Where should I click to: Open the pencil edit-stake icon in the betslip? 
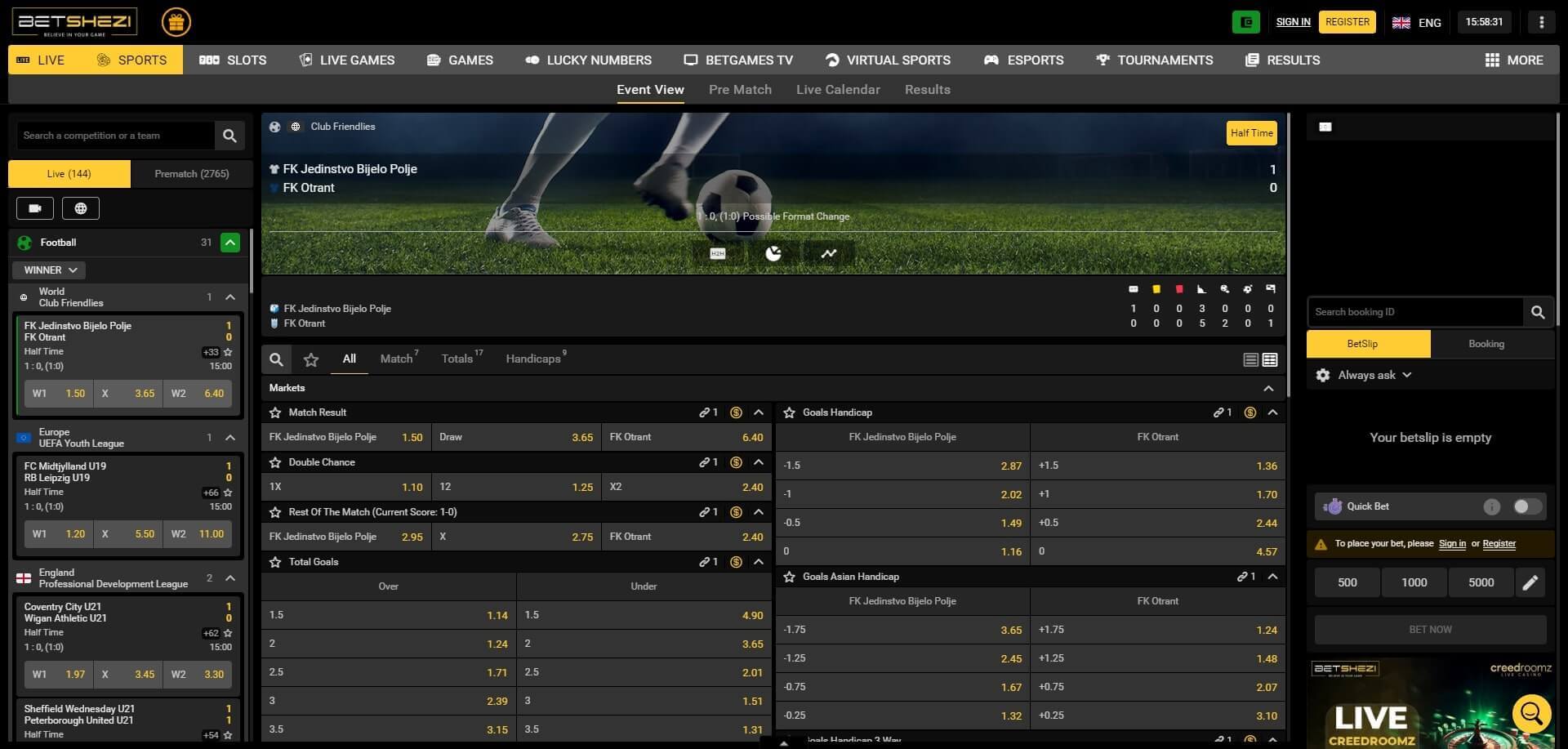(1531, 582)
